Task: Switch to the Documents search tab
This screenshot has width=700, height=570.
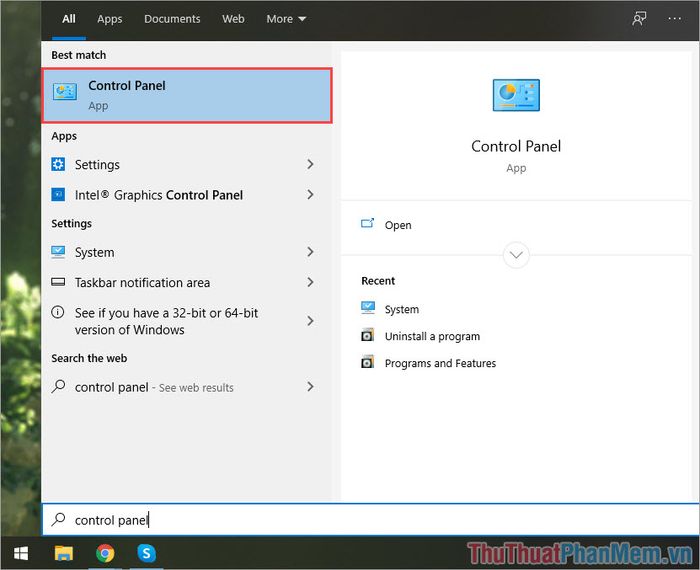Action: 172,19
